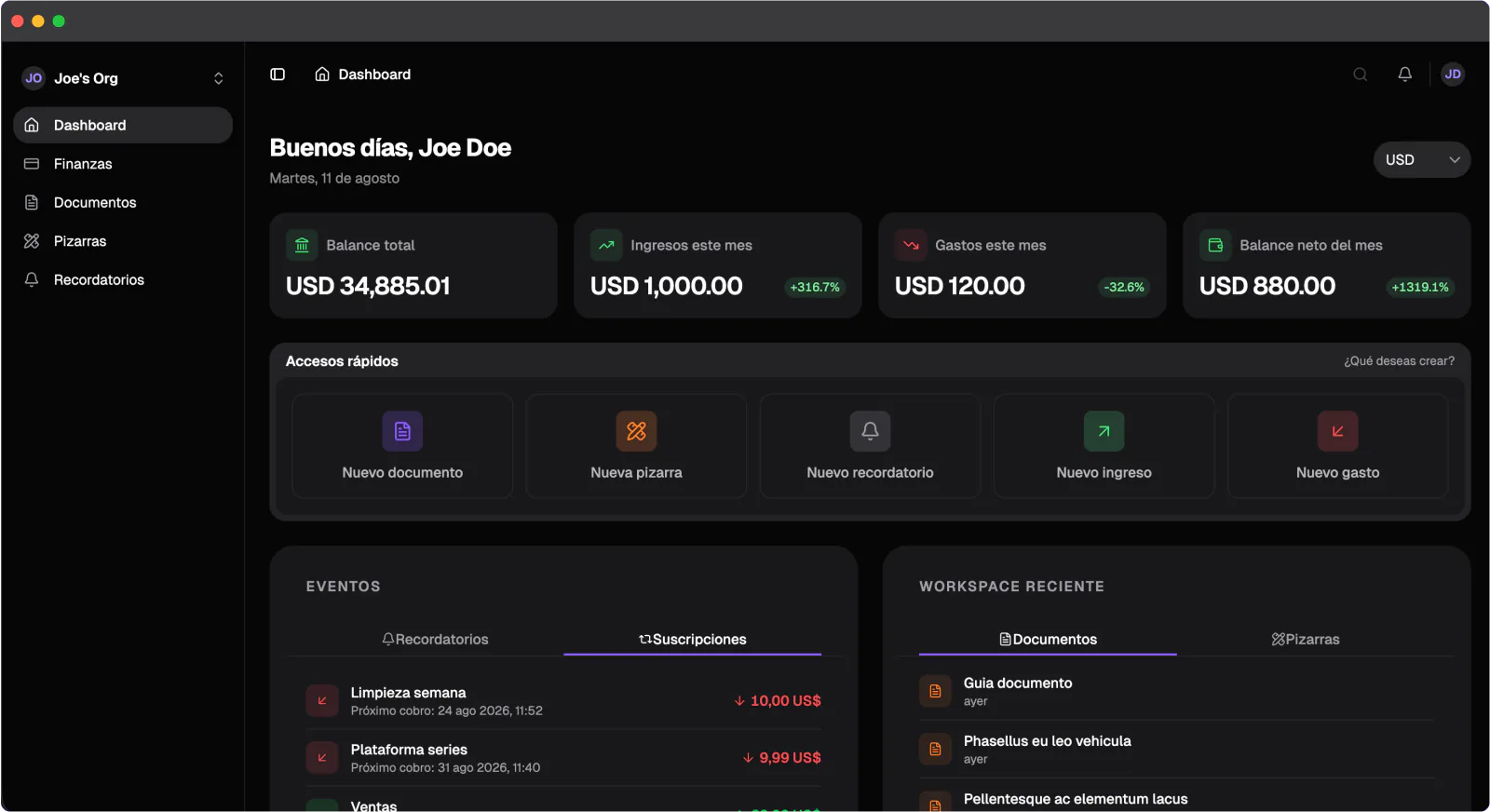Click the Recordatorios bell icon in sidebar
The height and width of the screenshot is (812, 1490).
point(32,279)
